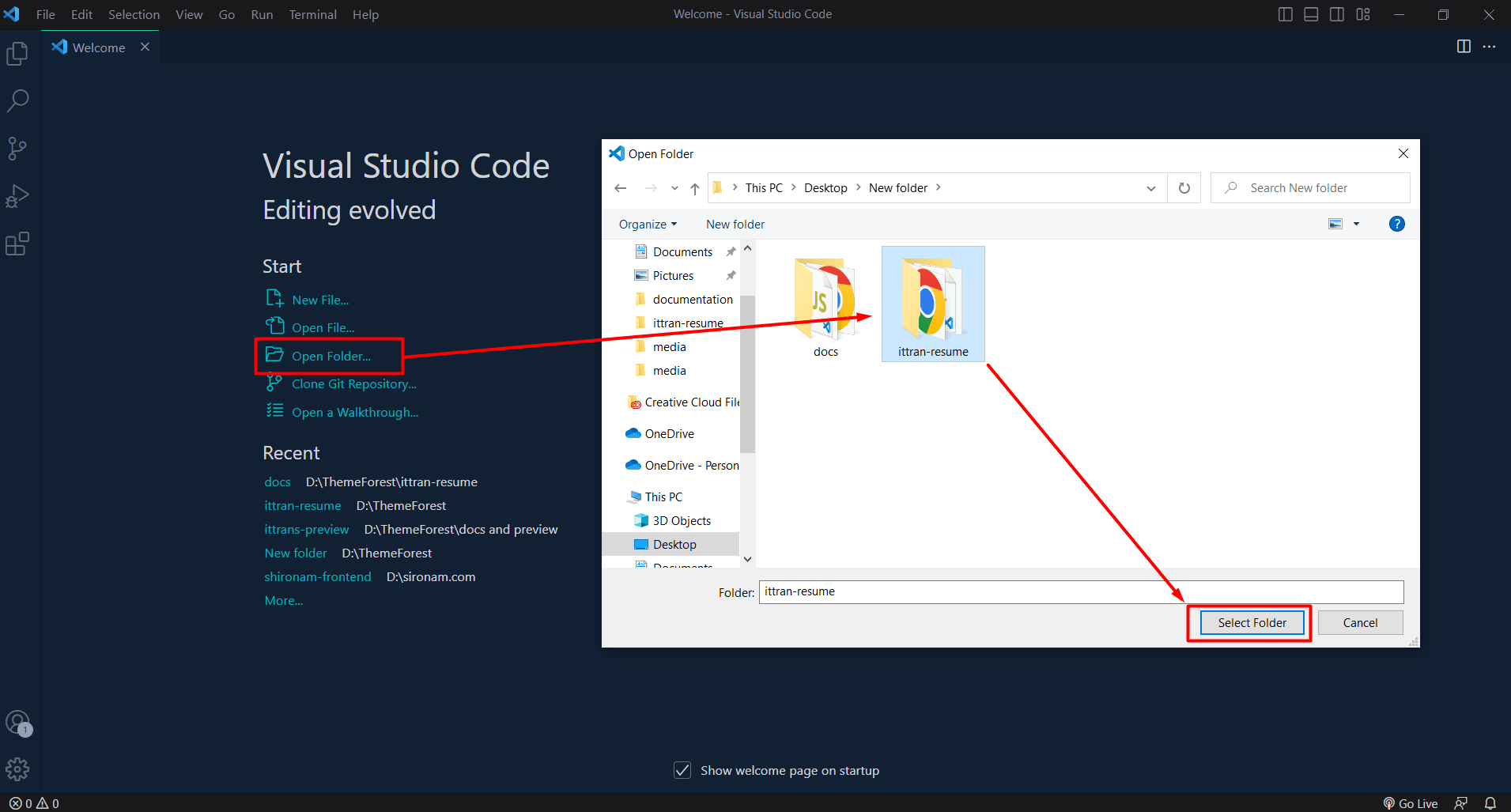Open the feedback icon in status bar
The height and width of the screenshot is (812, 1511).
pos(1461,803)
